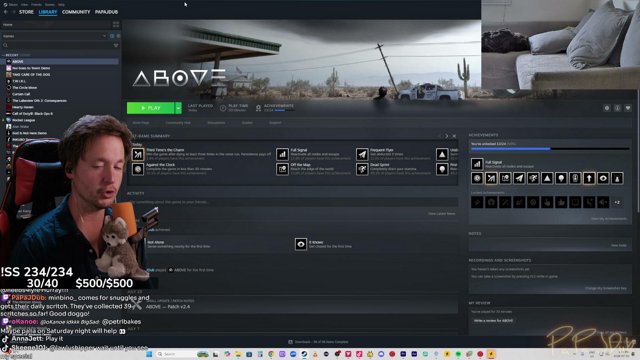The width and height of the screenshot is (640, 360).
Task: Open the PAPAJDUB profile tab
Action: (x=106, y=12)
